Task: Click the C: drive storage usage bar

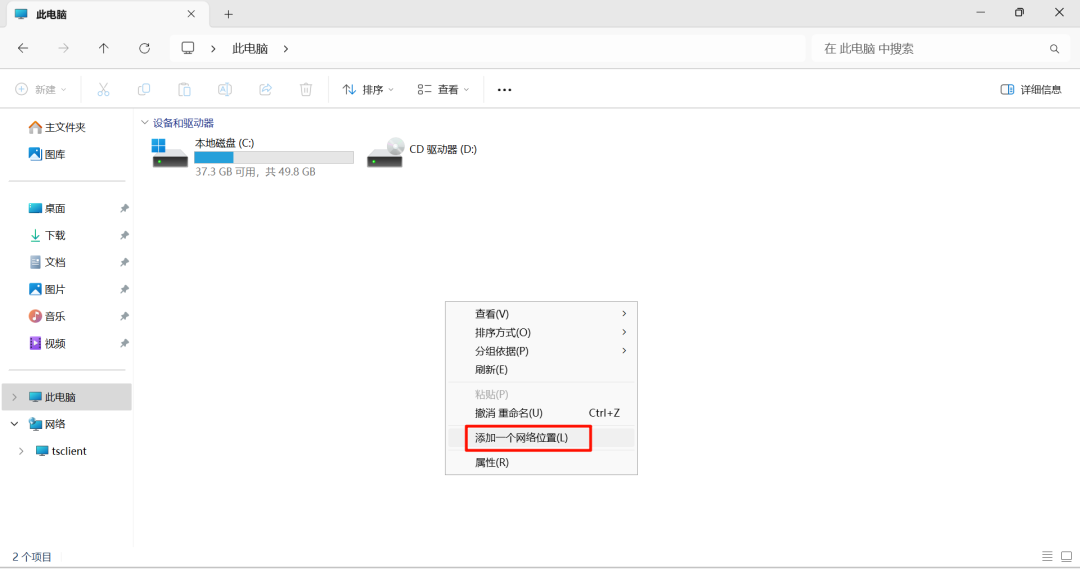Action: click(x=273, y=157)
